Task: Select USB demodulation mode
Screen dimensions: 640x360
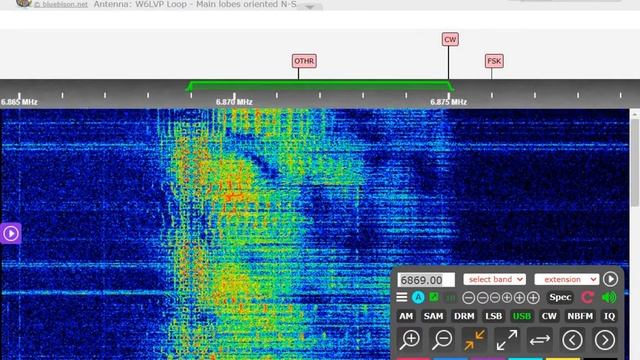Action: pyautogui.click(x=522, y=316)
